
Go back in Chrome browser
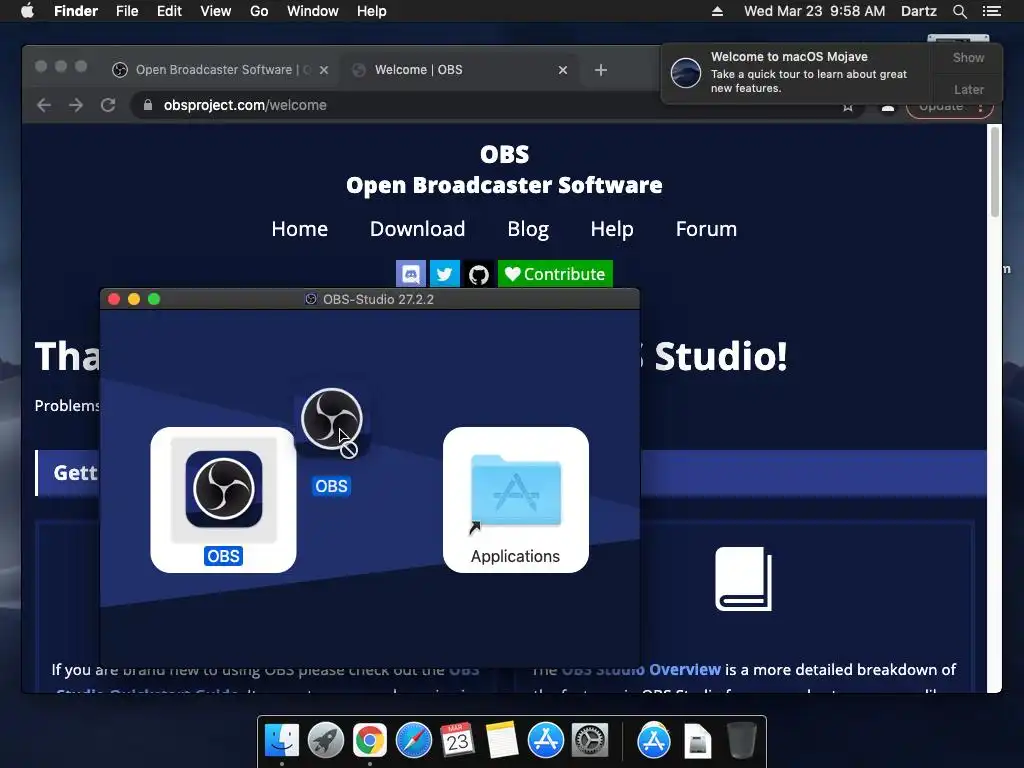click(44, 105)
